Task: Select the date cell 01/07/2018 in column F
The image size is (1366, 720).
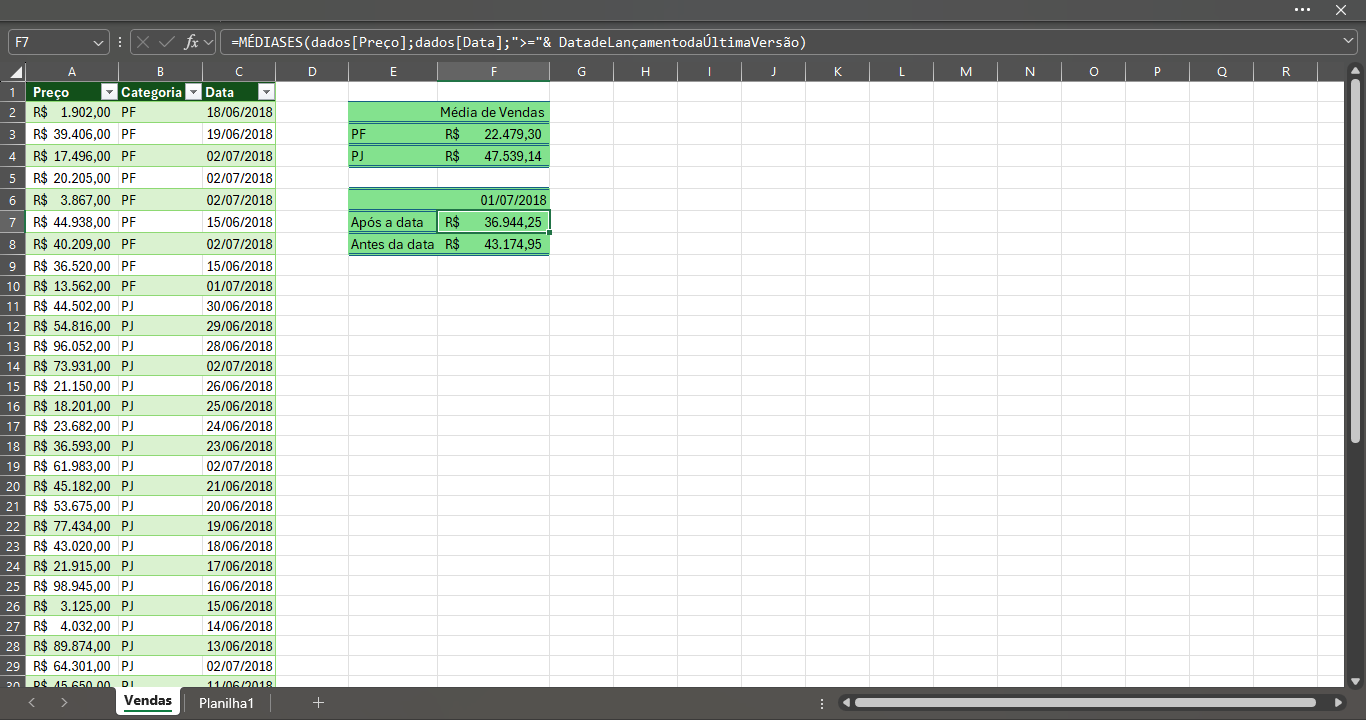Action: point(493,200)
